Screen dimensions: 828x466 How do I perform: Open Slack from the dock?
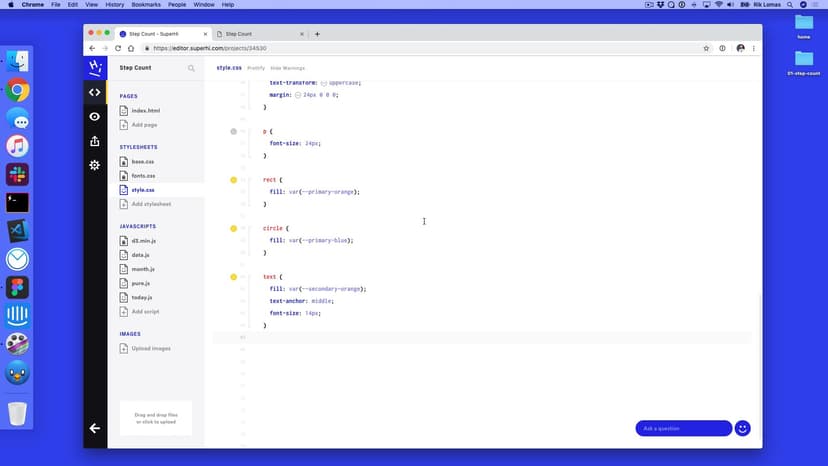[17, 174]
